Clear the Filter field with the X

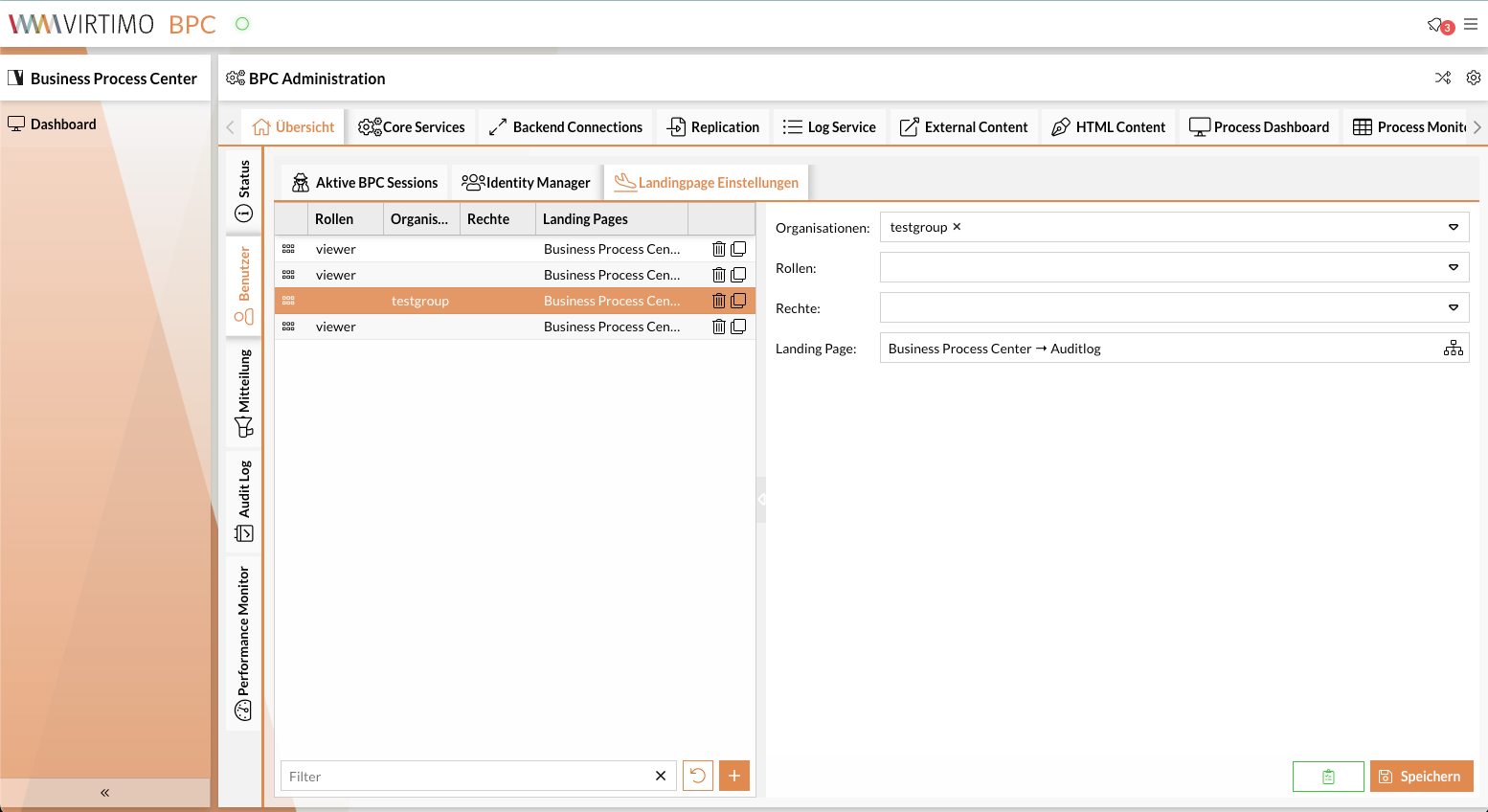661,776
